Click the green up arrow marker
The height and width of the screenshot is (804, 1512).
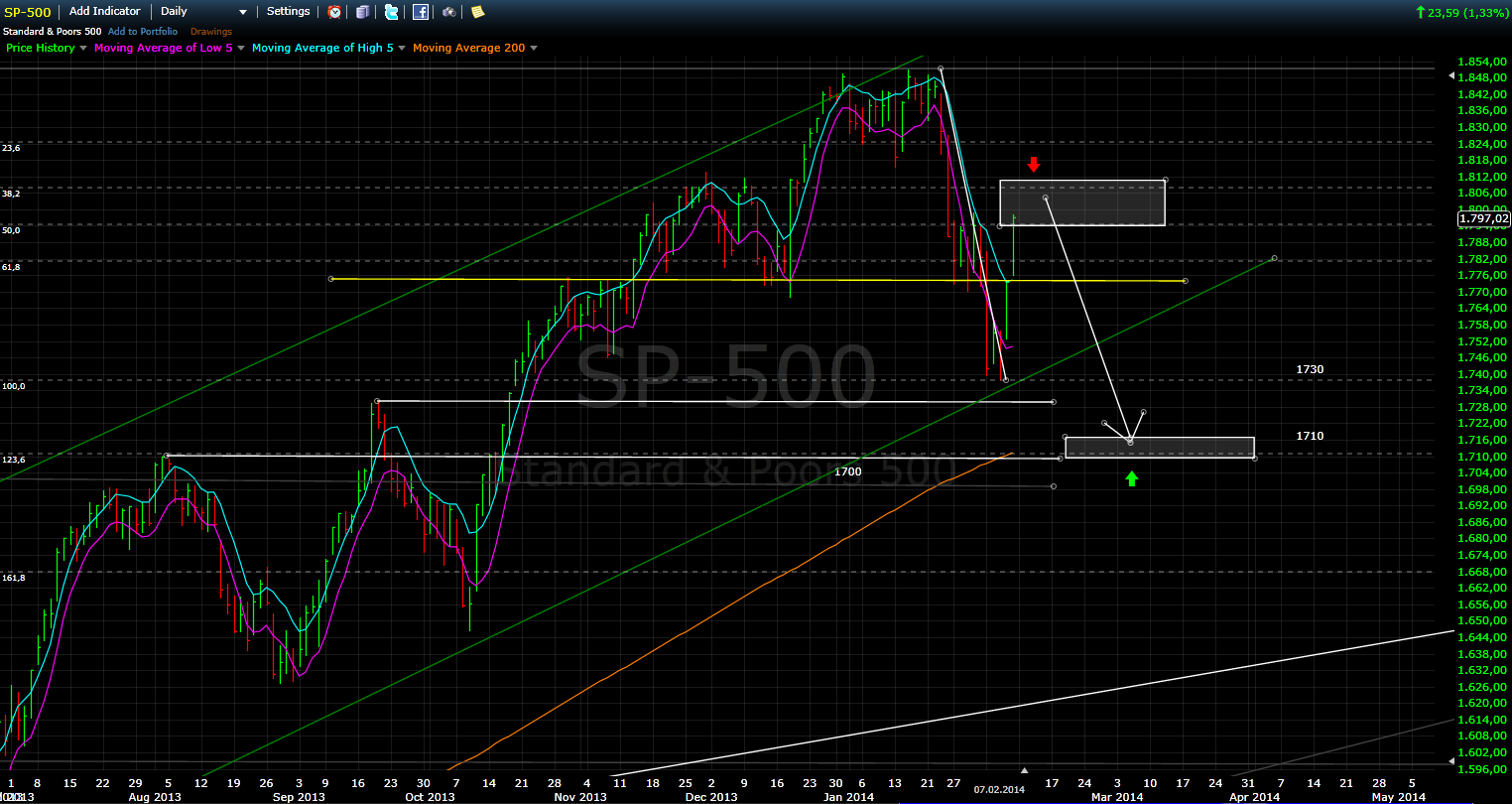click(x=1131, y=478)
